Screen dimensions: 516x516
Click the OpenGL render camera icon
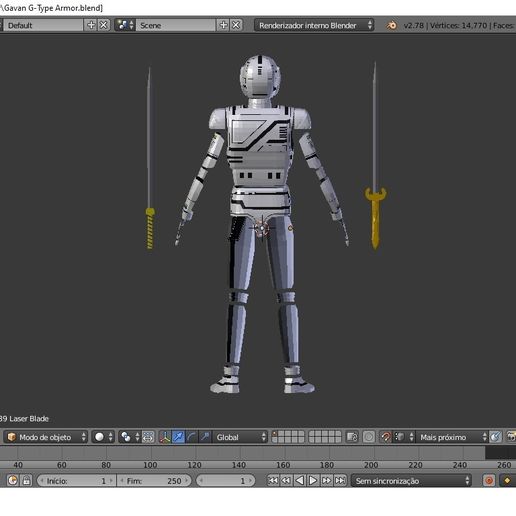pos(511,437)
